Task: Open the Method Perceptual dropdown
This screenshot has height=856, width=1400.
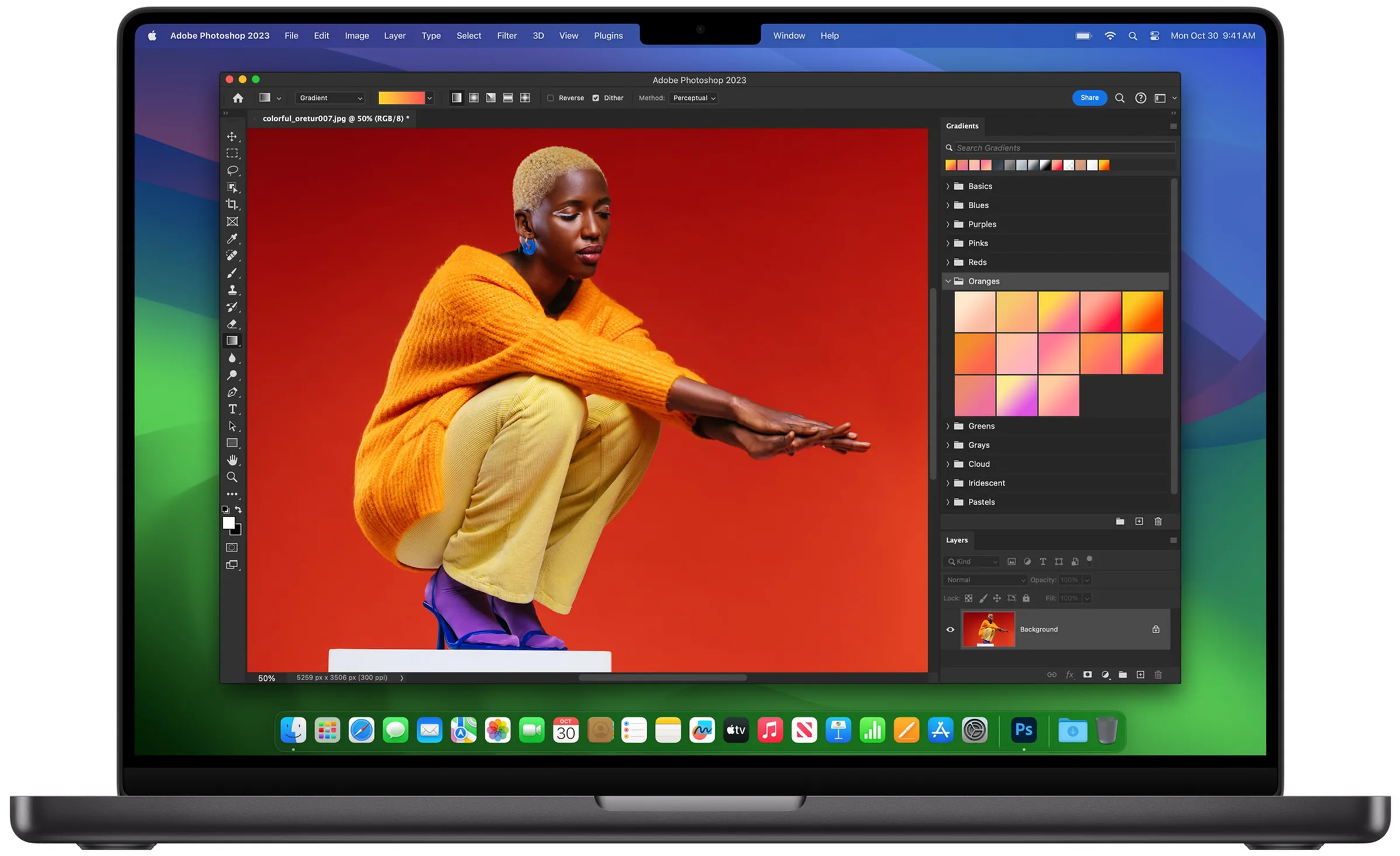Action: 694,98
